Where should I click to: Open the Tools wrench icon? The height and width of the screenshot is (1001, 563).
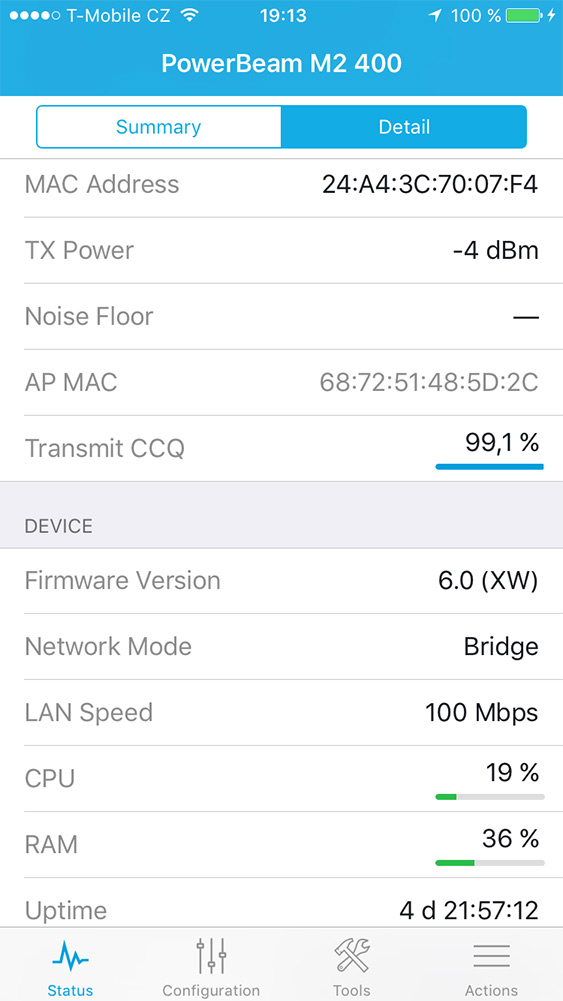coord(352,956)
